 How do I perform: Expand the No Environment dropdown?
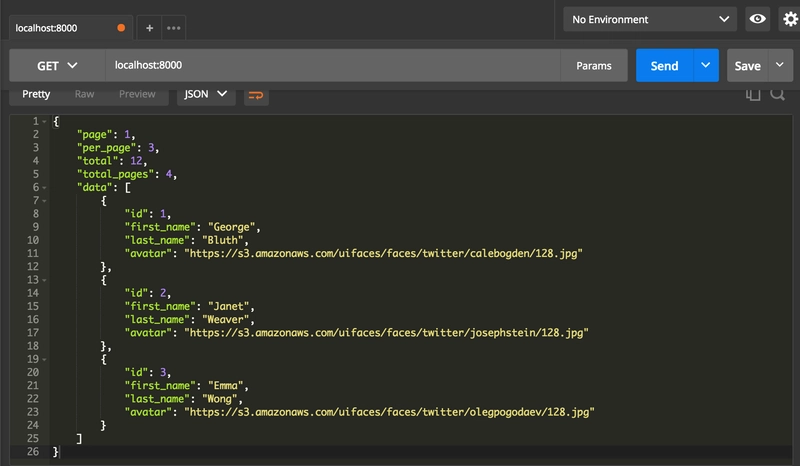click(x=651, y=19)
